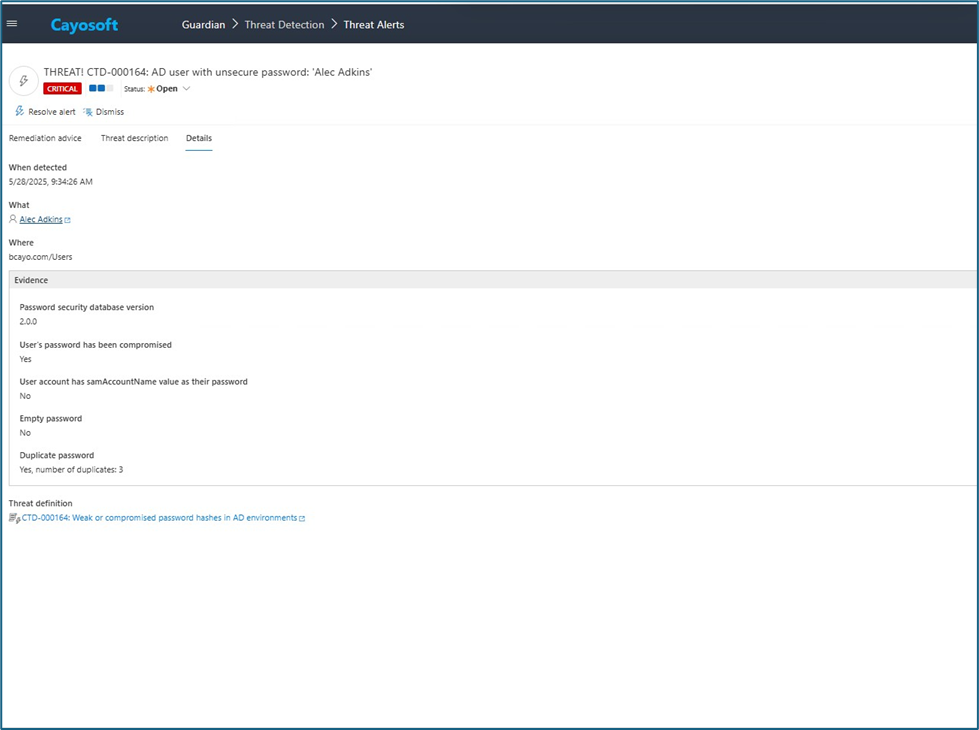979x730 pixels.
Task: Click the Cayosoft logo
Action: 84,25
